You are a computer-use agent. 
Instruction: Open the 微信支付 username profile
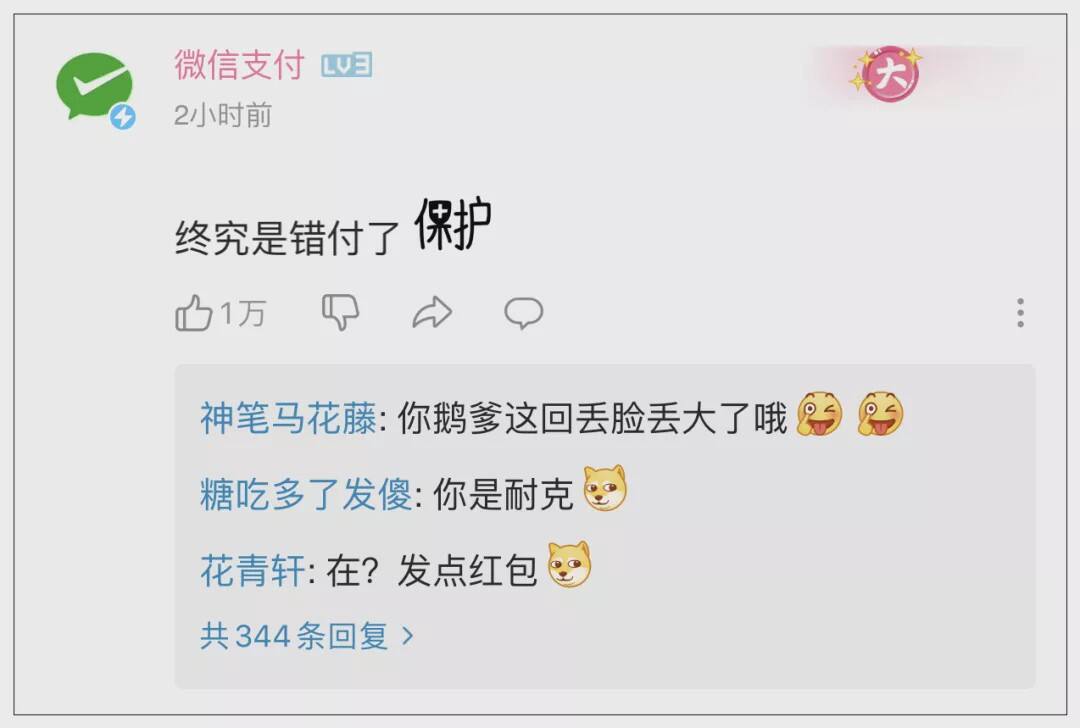(239, 65)
